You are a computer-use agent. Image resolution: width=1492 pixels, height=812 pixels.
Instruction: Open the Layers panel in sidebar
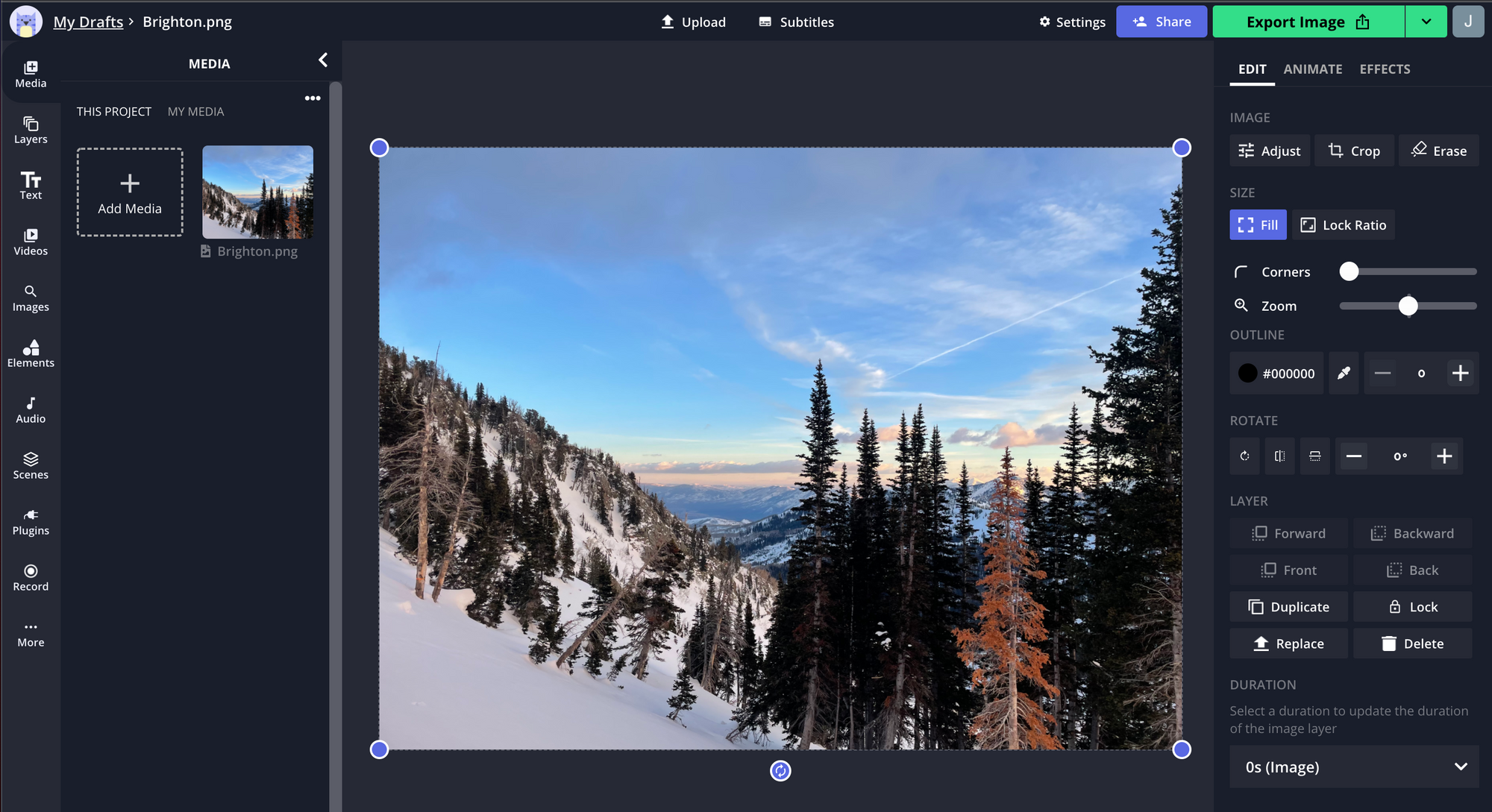pyautogui.click(x=31, y=130)
